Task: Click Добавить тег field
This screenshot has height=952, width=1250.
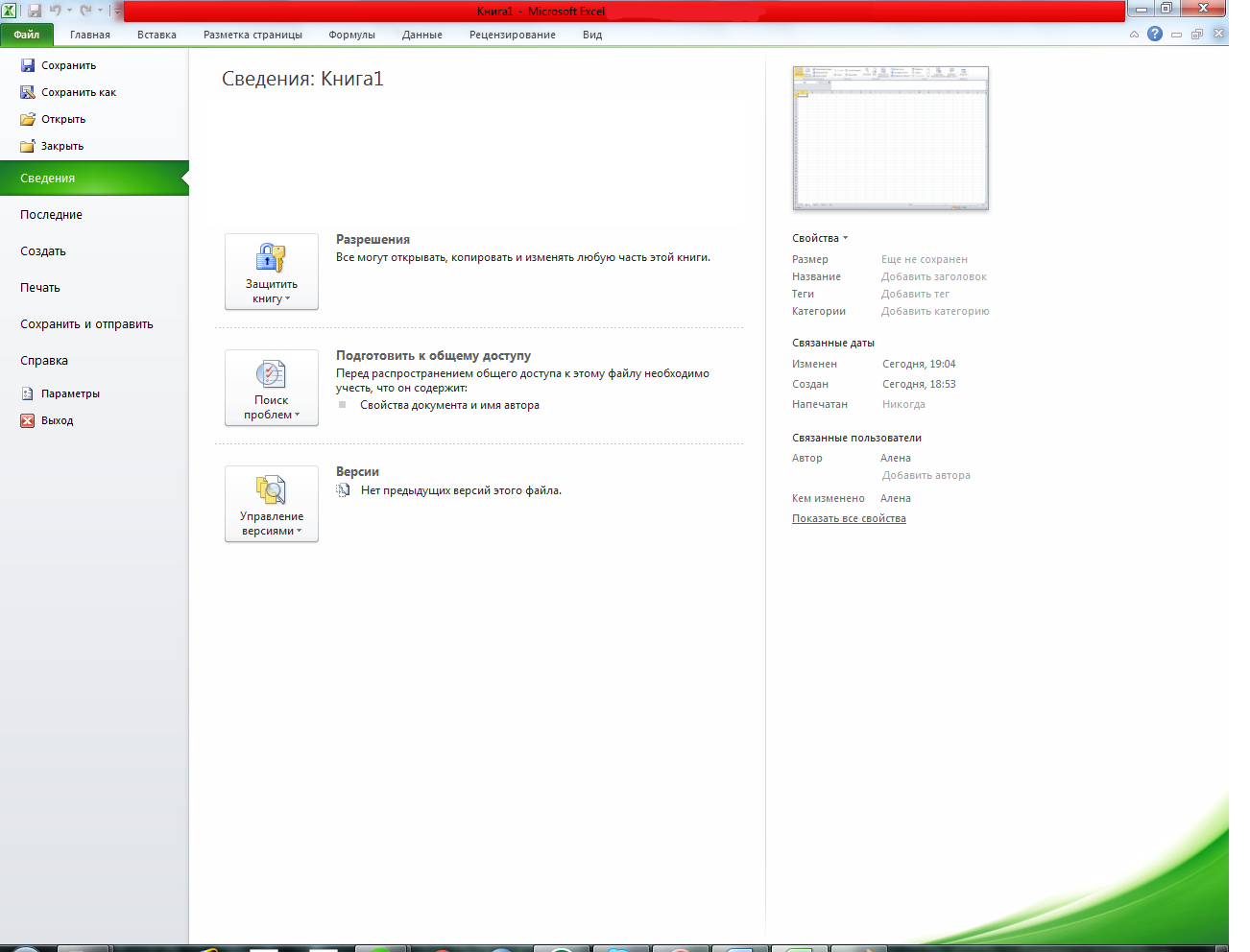Action: [915, 294]
